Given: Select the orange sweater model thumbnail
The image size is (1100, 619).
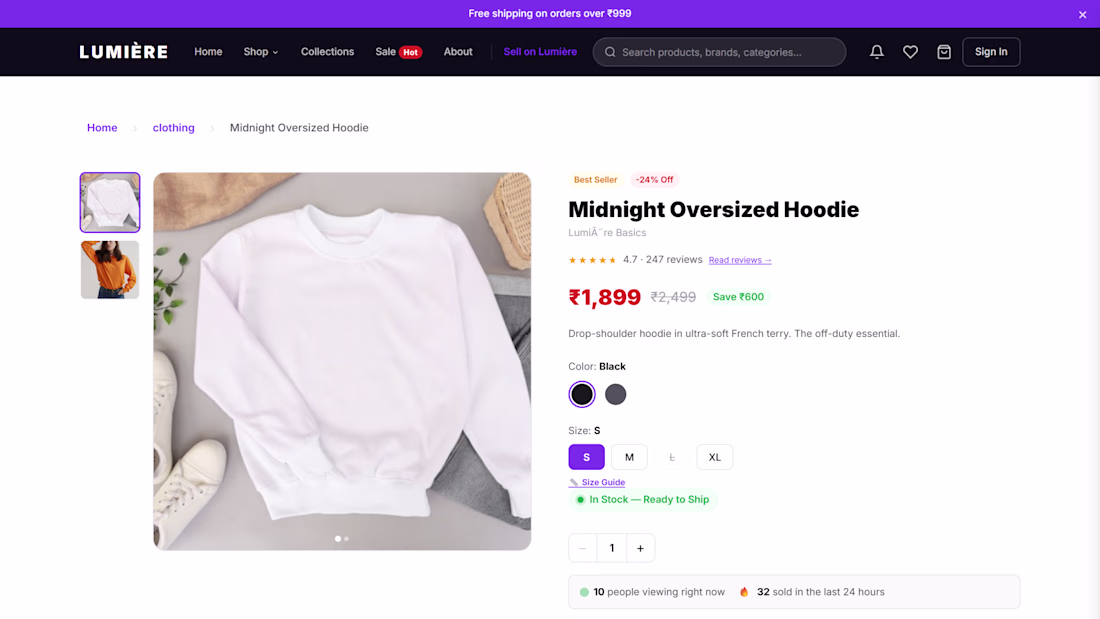Looking at the screenshot, I should pos(109,269).
